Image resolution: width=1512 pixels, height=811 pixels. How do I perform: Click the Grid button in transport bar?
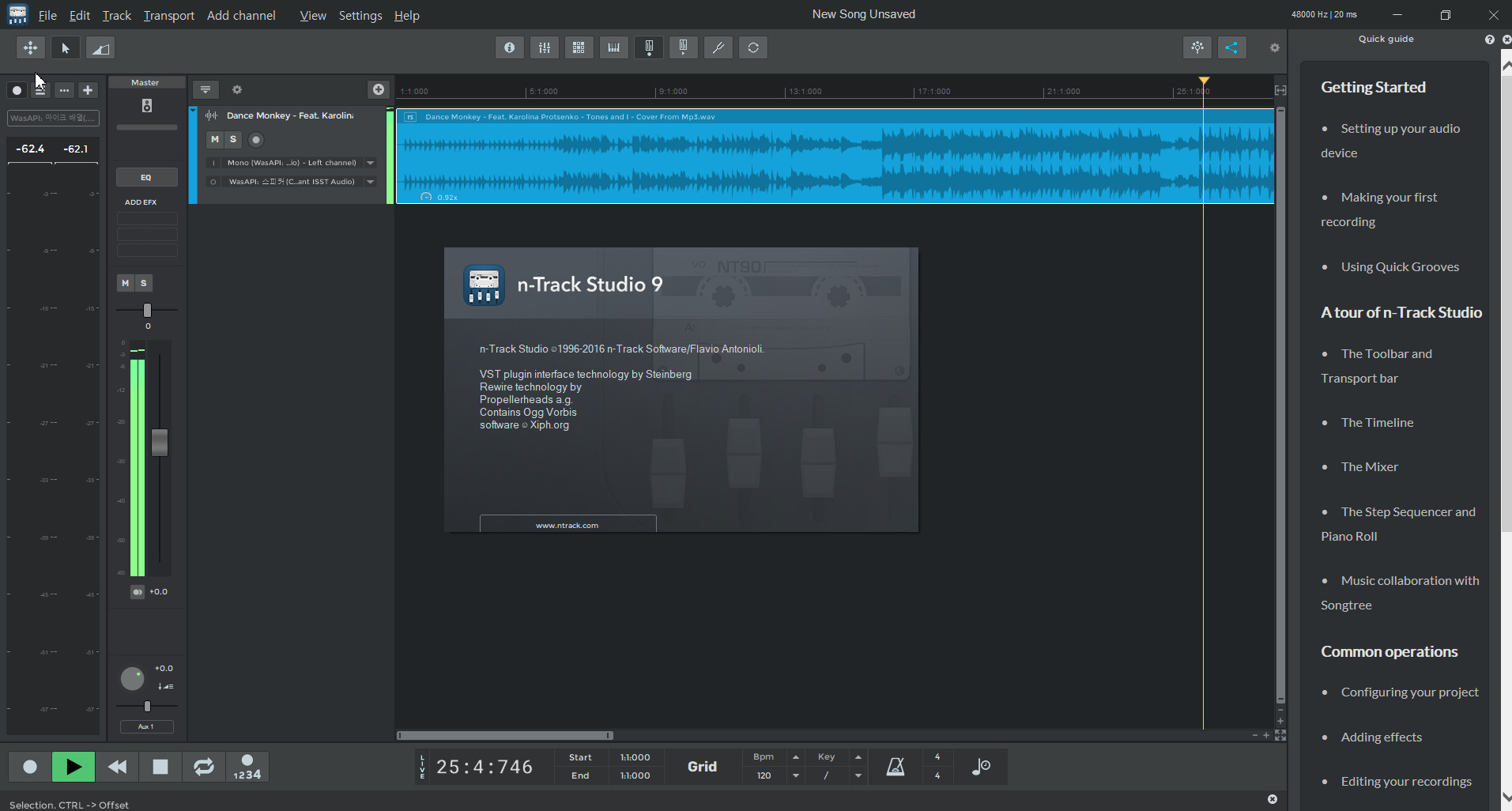point(702,767)
